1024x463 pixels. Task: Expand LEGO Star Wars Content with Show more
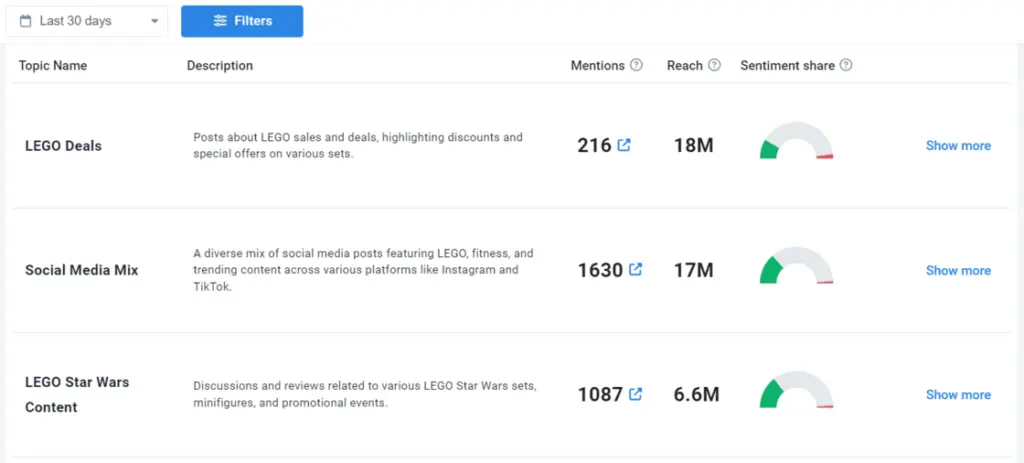957,395
